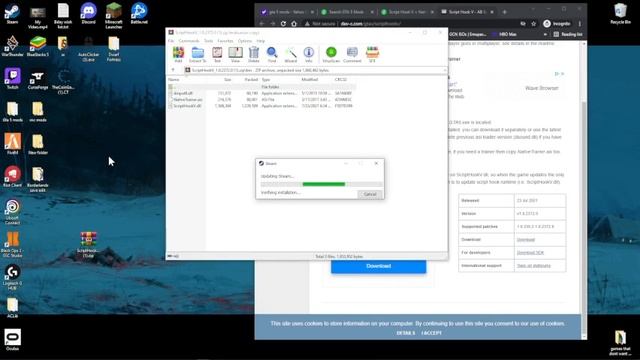Image resolution: width=640 pixels, height=360 pixels.
Task: Open the Discord desktop shortcut
Action: tap(88, 13)
